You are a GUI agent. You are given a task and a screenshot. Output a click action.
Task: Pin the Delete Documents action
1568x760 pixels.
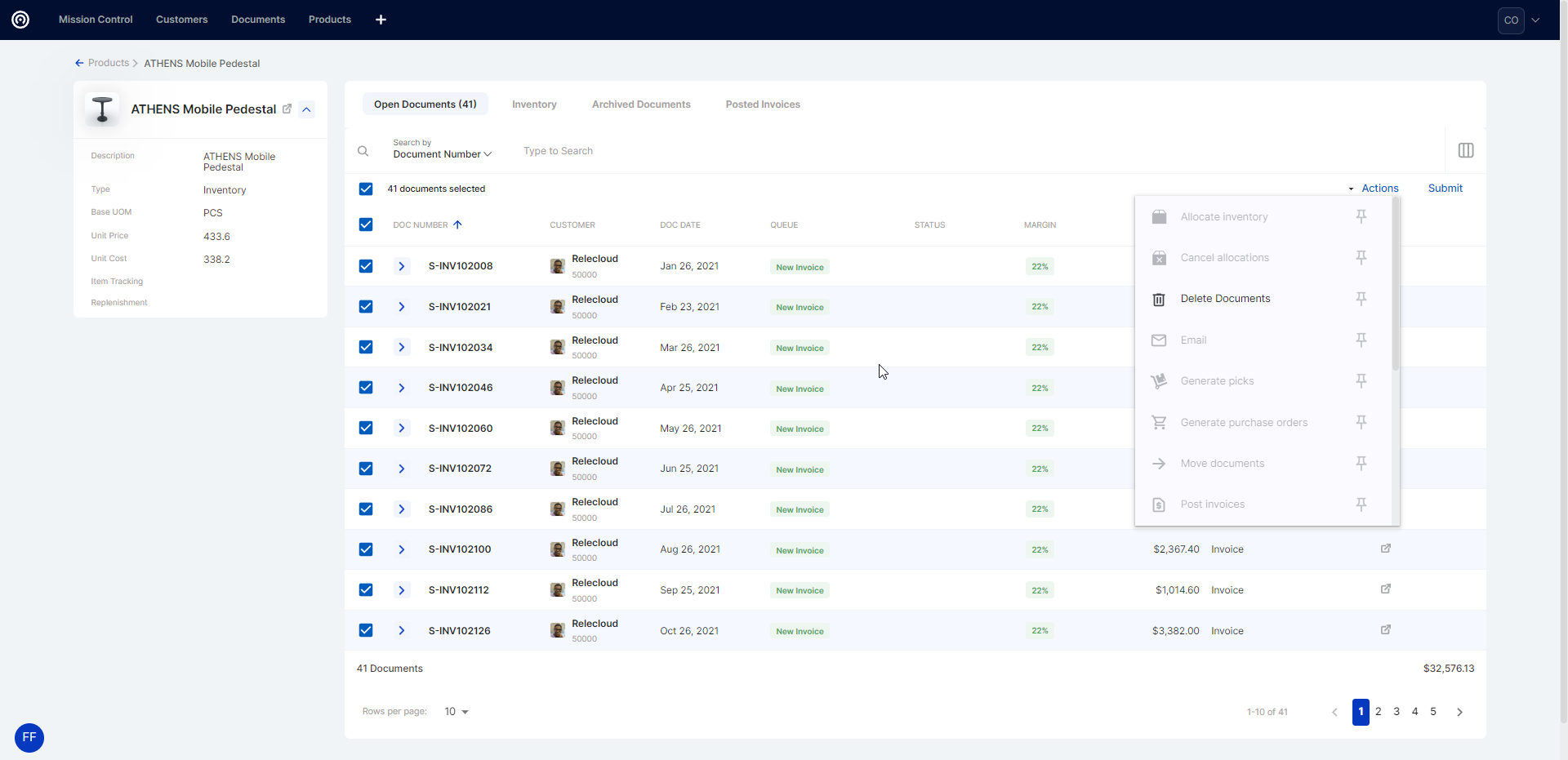point(1361,299)
